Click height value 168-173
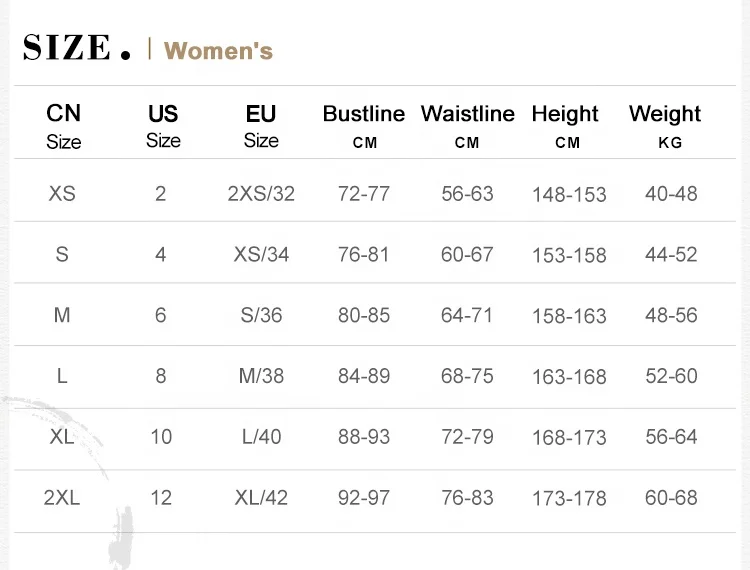Image resolution: width=750 pixels, height=570 pixels. coord(569,437)
